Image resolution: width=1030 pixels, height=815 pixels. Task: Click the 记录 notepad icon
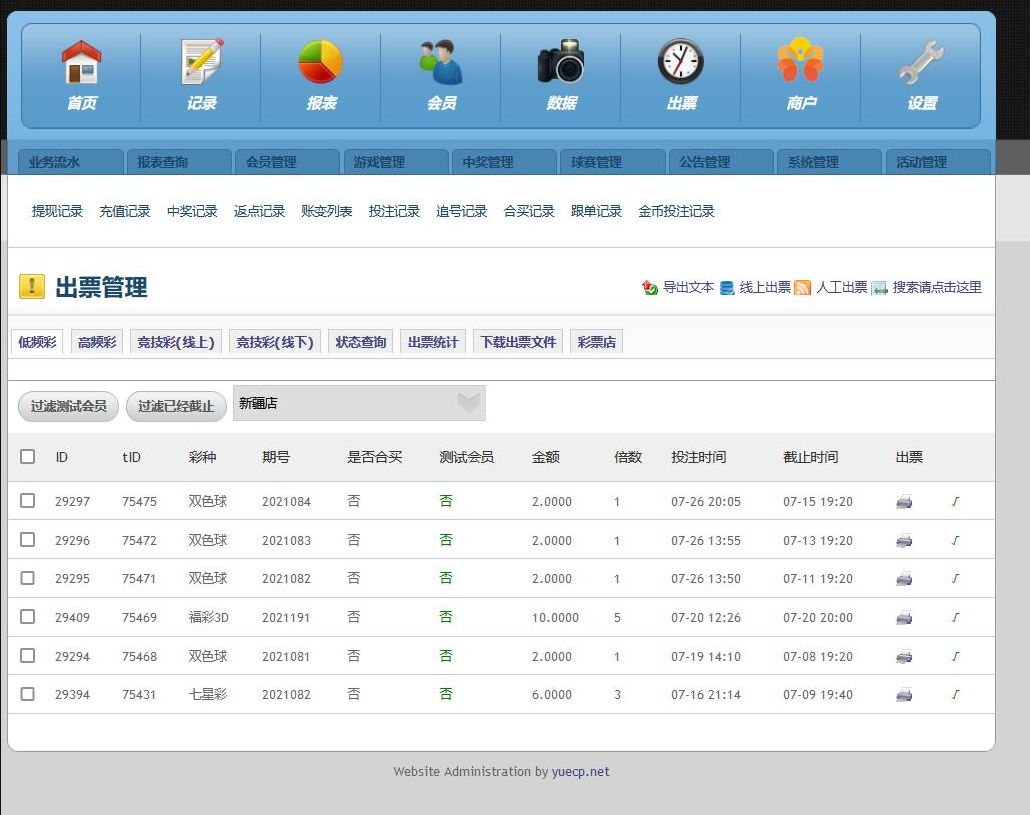click(x=202, y=62)
